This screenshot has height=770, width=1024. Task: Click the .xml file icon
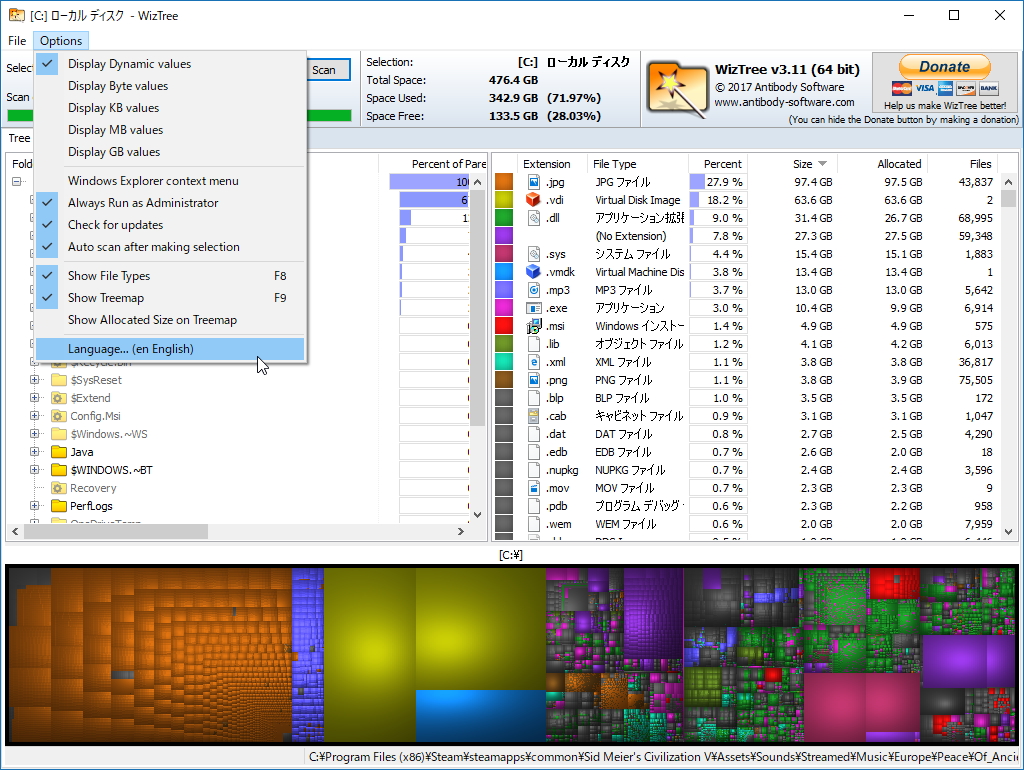tap(534, 362)
